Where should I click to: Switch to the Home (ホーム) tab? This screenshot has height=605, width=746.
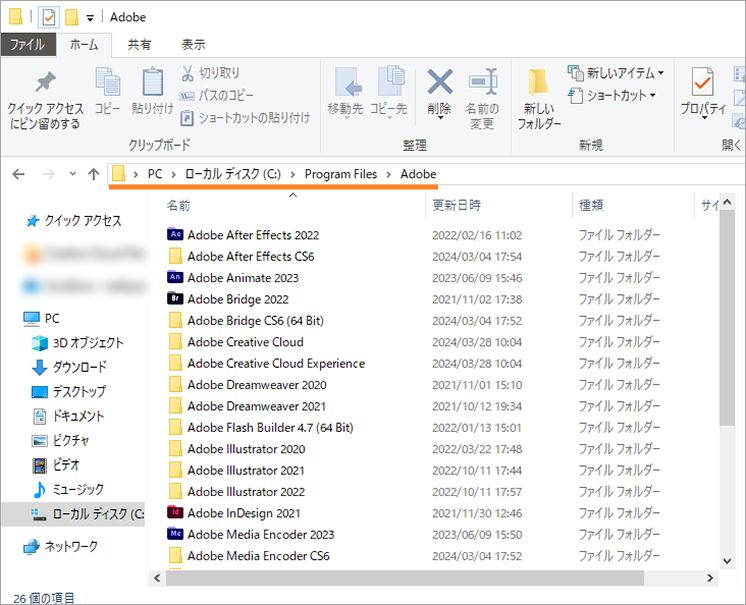pos(84,45)
